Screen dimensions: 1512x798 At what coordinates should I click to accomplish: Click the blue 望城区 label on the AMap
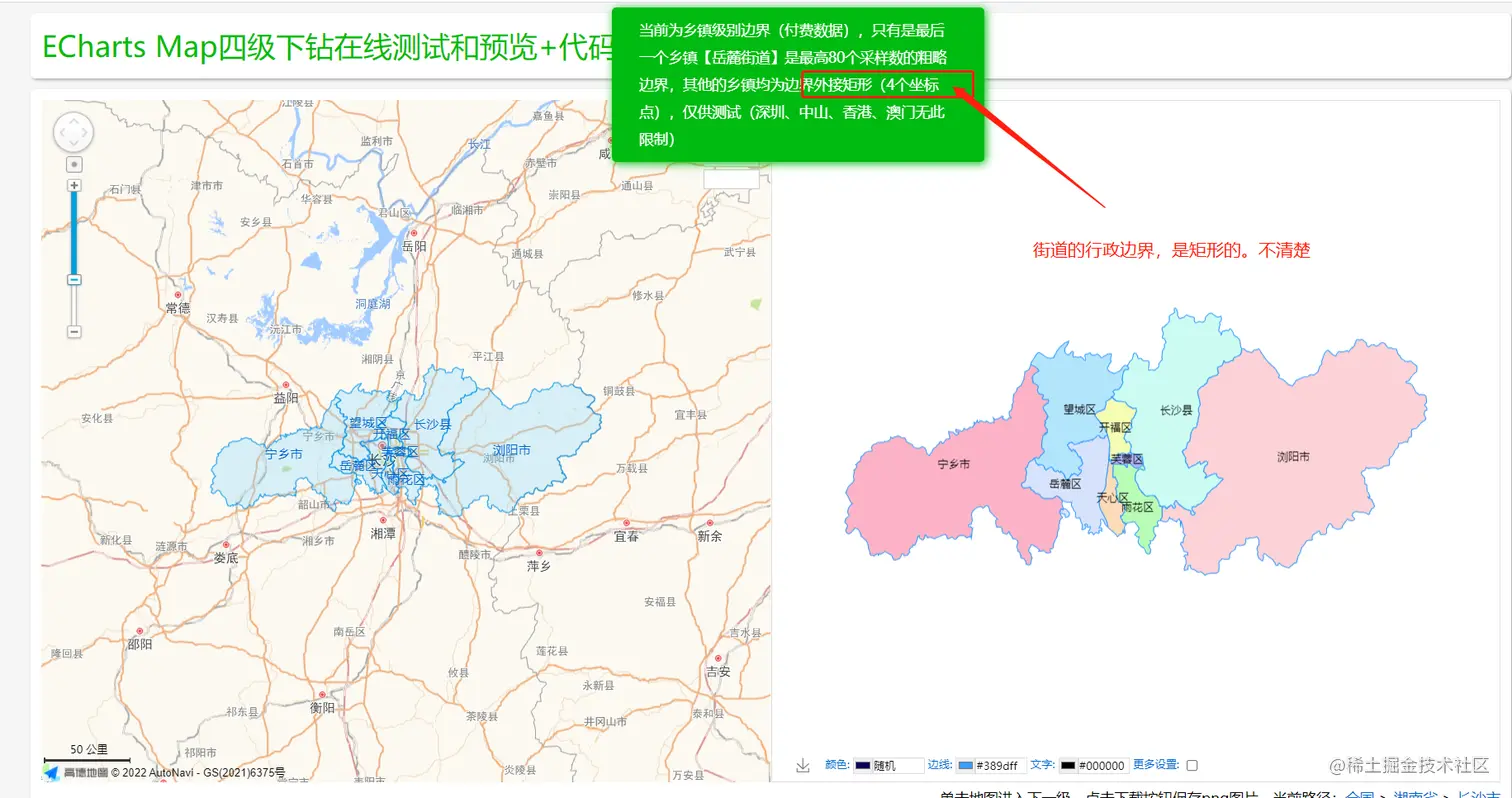(367, 424)
